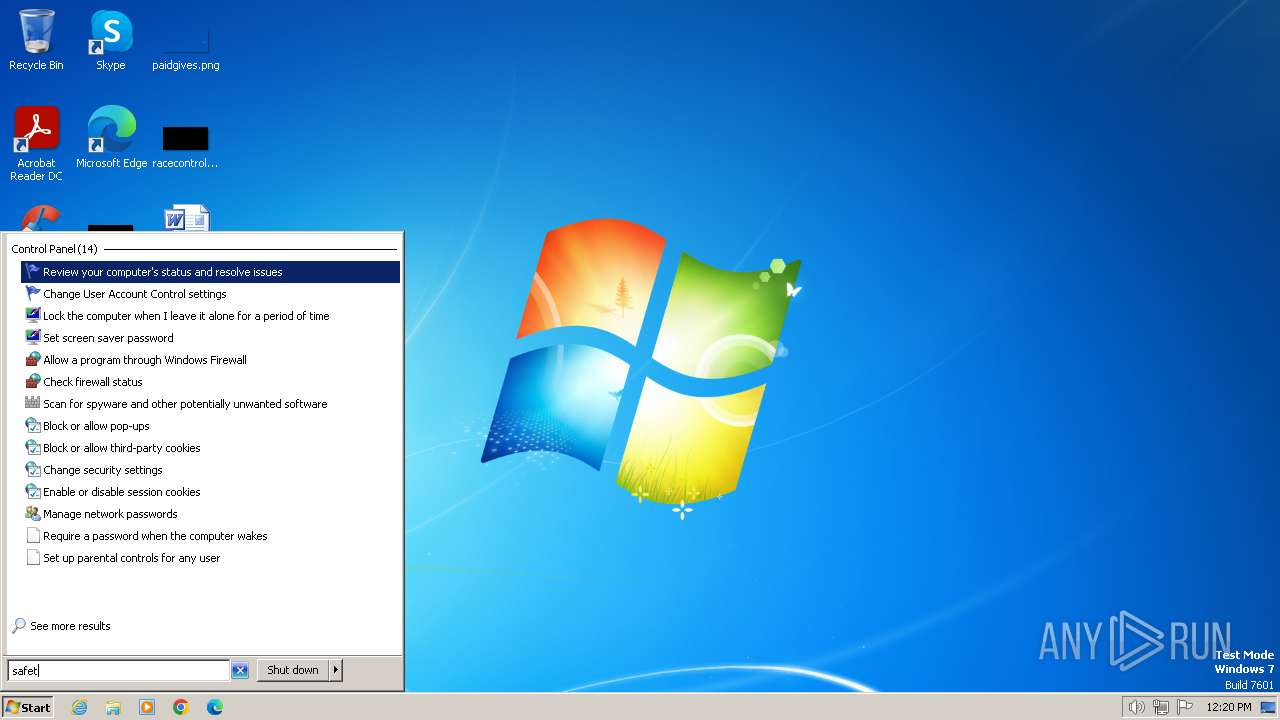The width and height of the screenshot is (1280, 720).
Task: Launch Windows Media Player from taskbar
Action: (147, 707)
